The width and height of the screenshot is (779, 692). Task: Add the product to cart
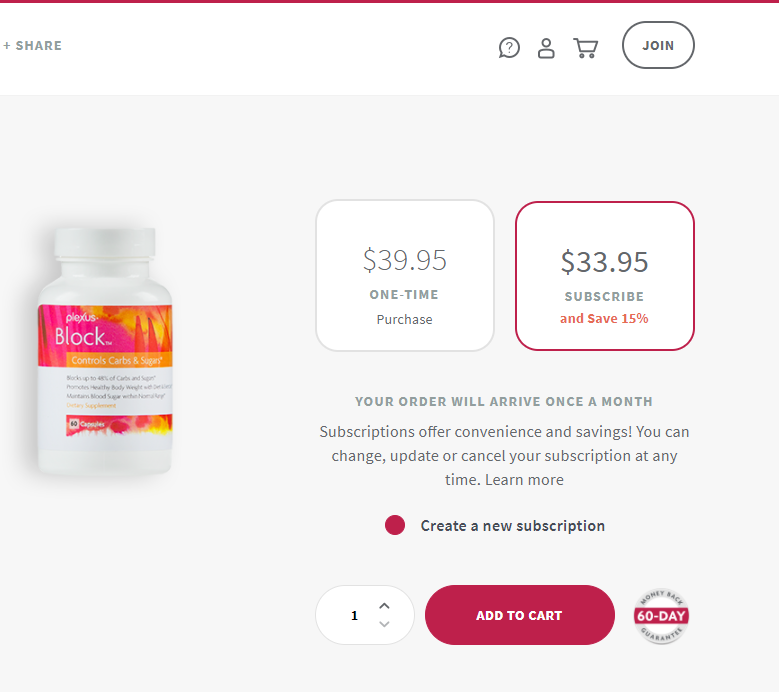click(x=520, y=615)
